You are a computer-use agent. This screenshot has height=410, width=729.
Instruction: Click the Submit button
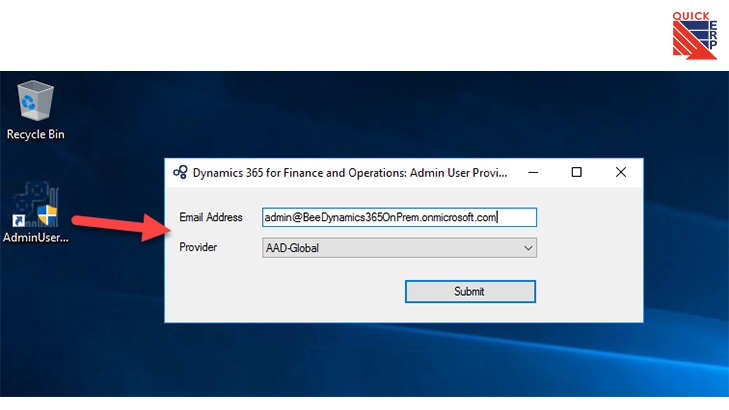pyautogui.click(x=470, y=291)
